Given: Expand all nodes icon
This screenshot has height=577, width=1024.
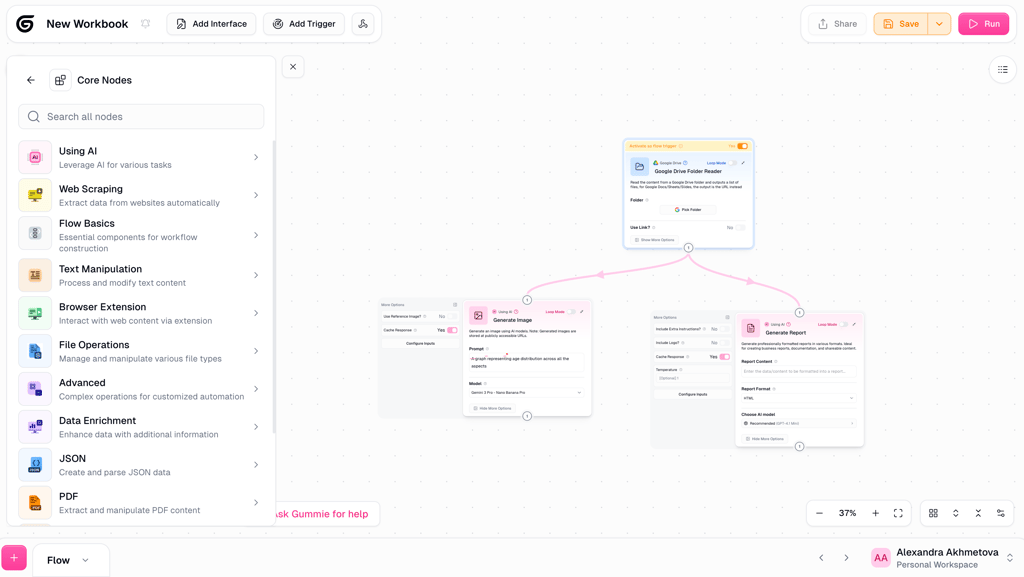Looking at the screenshot, I should pyautogui.click(x=955, y=513).
